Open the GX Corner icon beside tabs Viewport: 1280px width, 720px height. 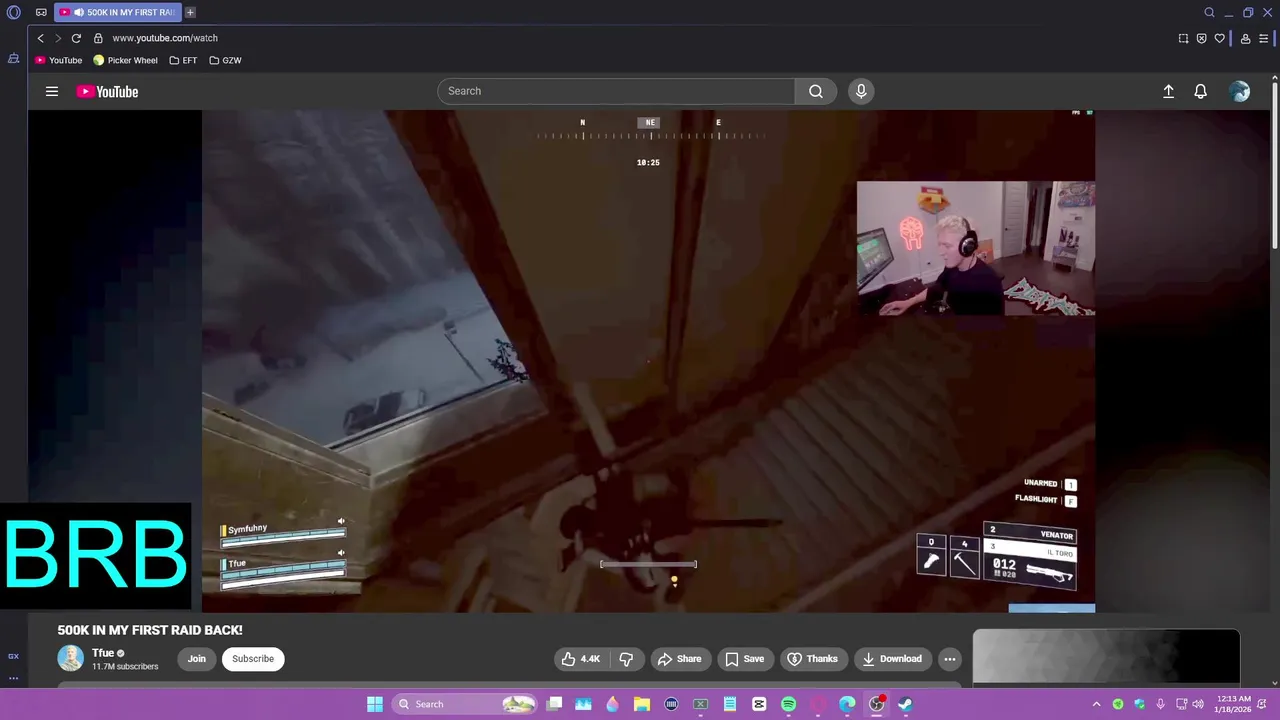tap(41, 12)
